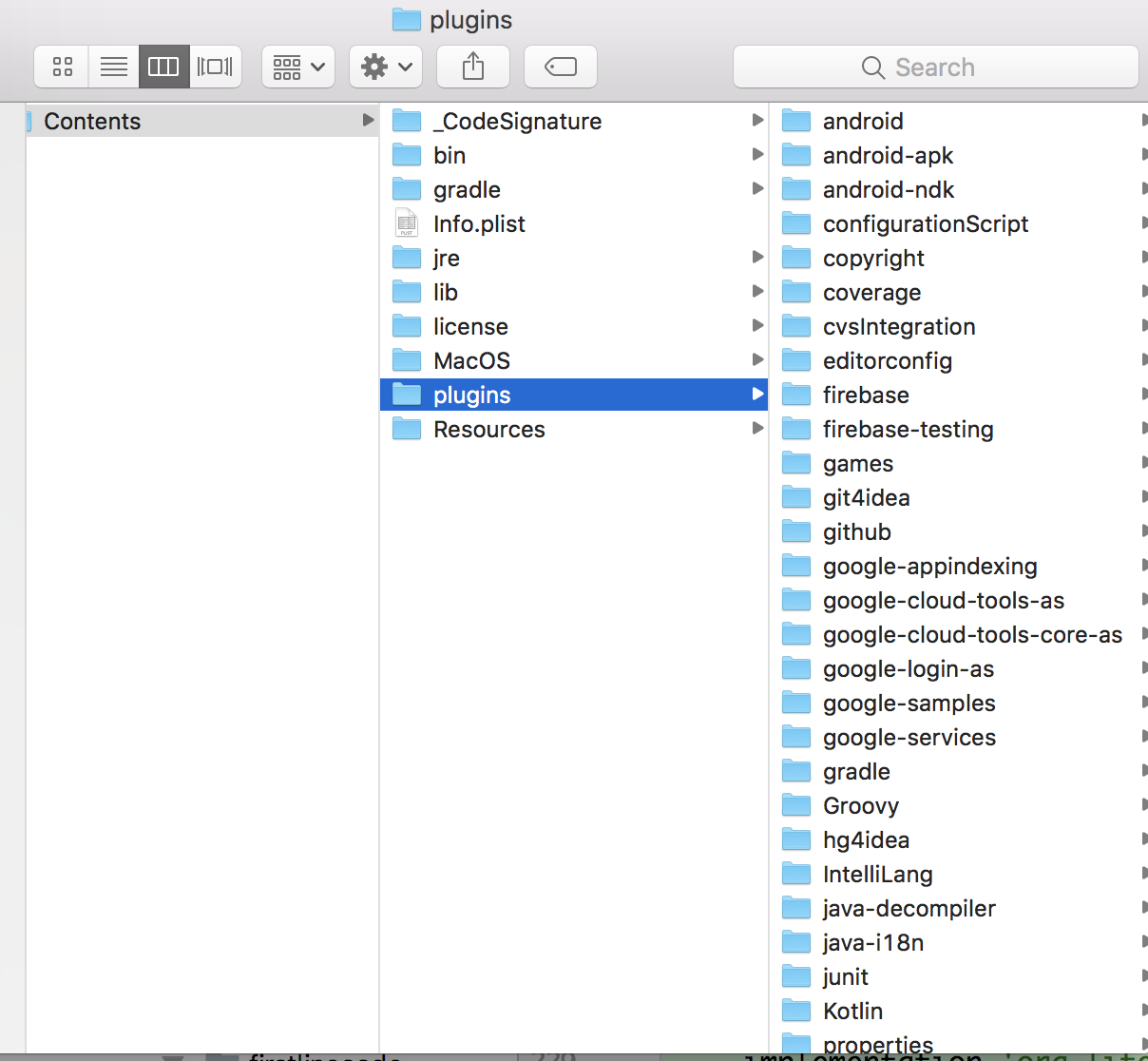
Task: Click the jre folder icon
Action: tap(407, 258)
